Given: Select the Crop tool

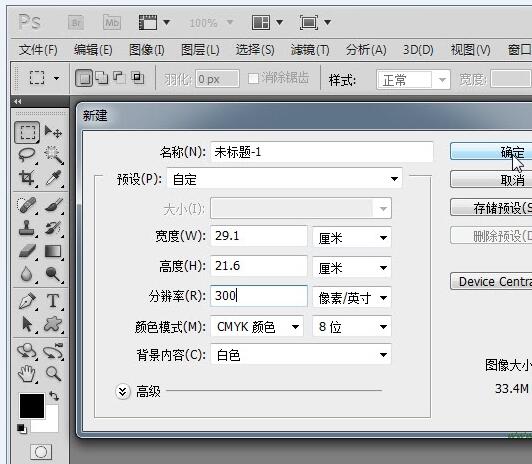Looking at the screenshot, I should [x=26, y=177].
